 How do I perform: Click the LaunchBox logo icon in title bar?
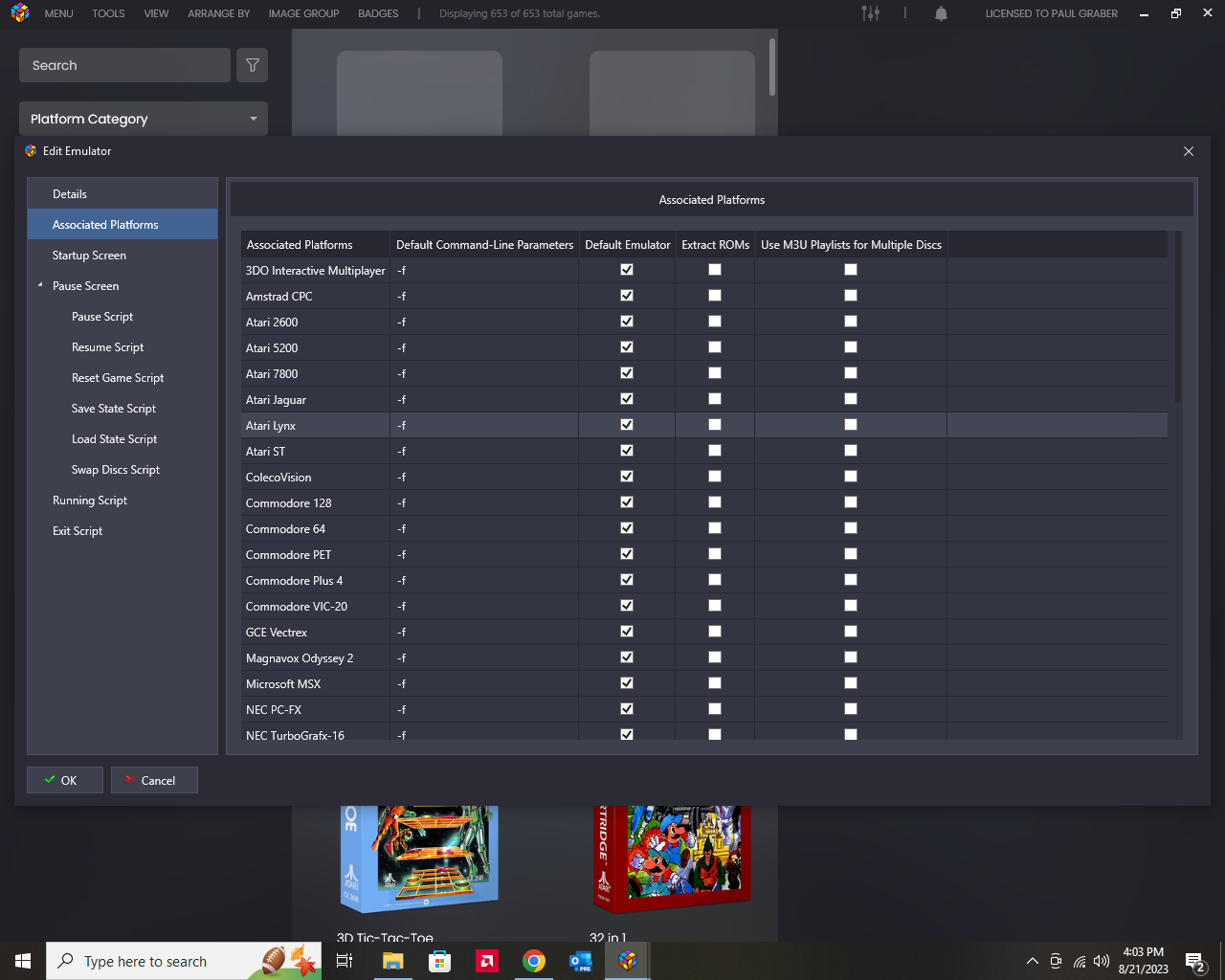pos(20,13)
